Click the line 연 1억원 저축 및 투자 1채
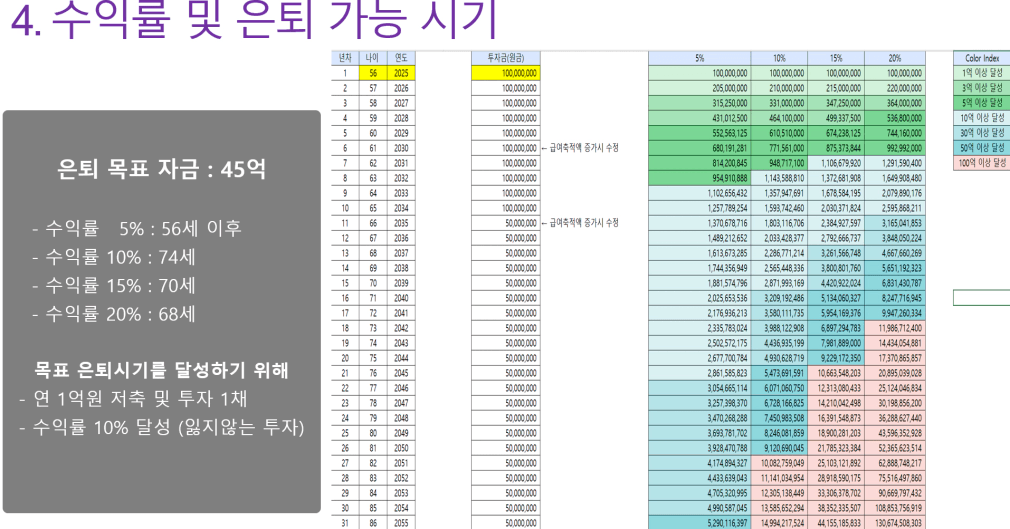 (133, 399)
